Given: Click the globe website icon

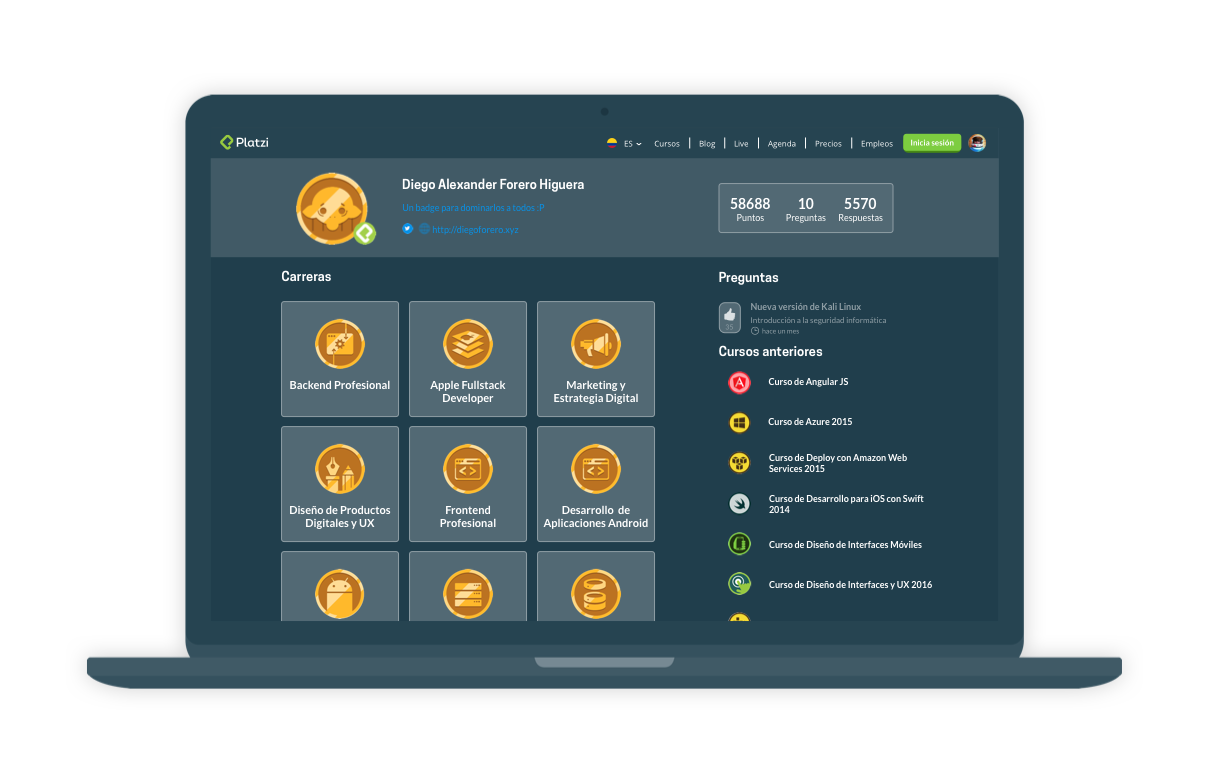Looking at the screenshot, I should coord(424,228).
